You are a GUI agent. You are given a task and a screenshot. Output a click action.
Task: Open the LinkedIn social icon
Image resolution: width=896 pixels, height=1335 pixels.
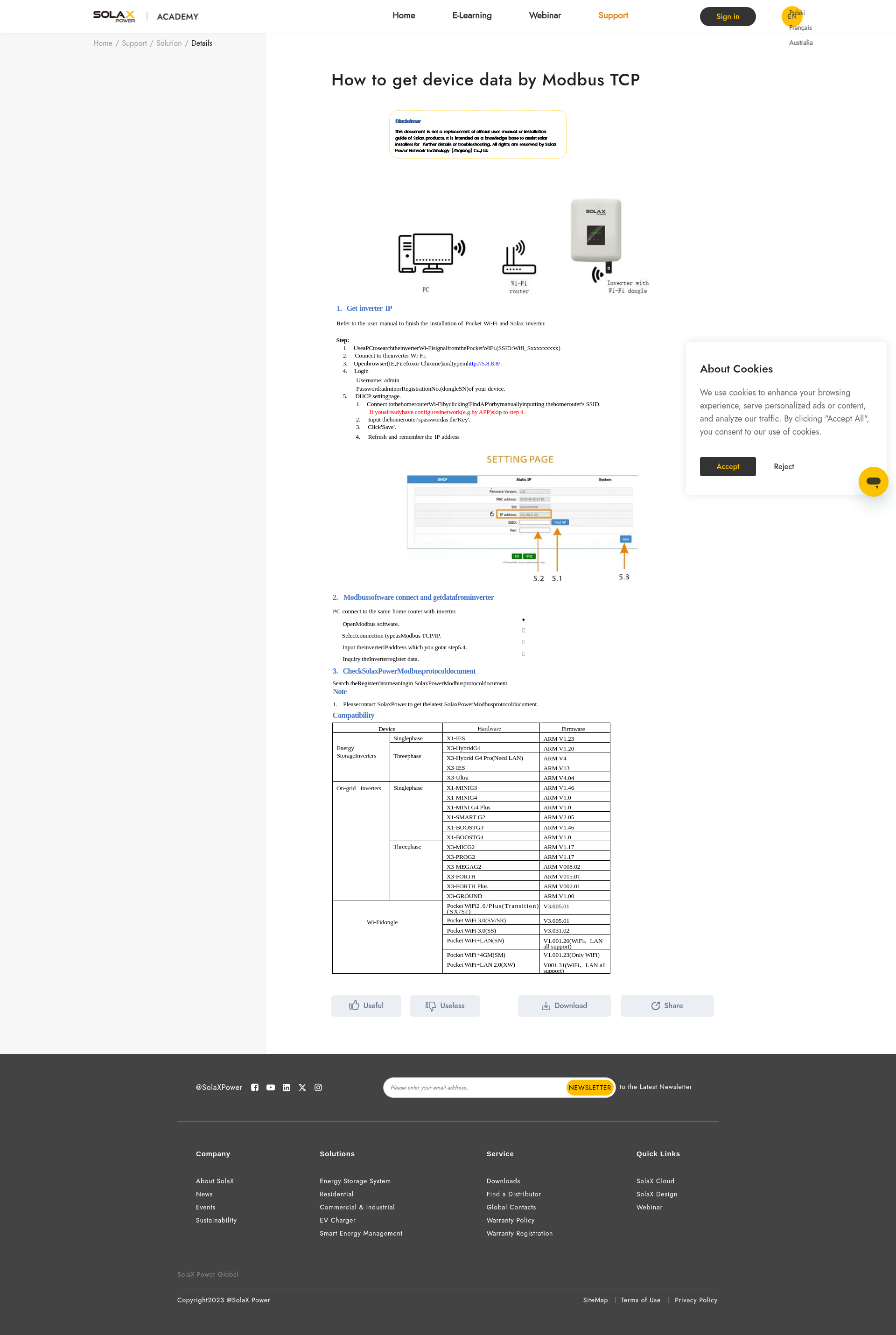286,1088
